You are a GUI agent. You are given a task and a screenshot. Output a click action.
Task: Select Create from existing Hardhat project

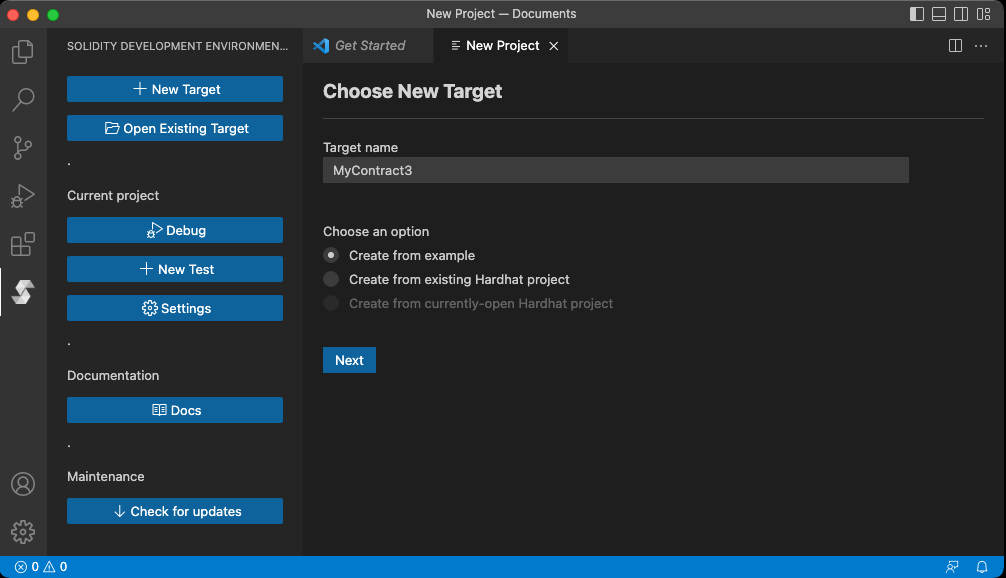331,279
